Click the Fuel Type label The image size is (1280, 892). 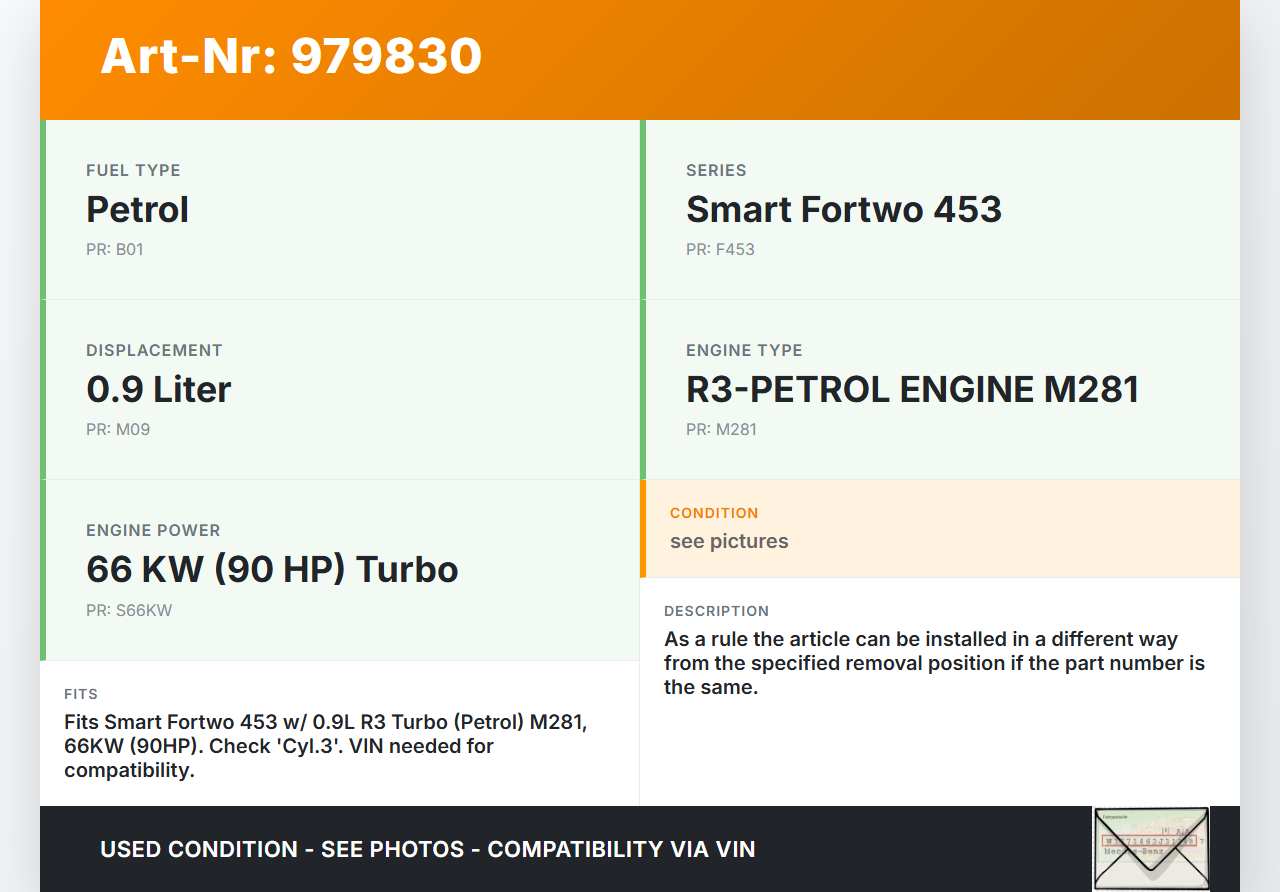click(x=133, y=170)
